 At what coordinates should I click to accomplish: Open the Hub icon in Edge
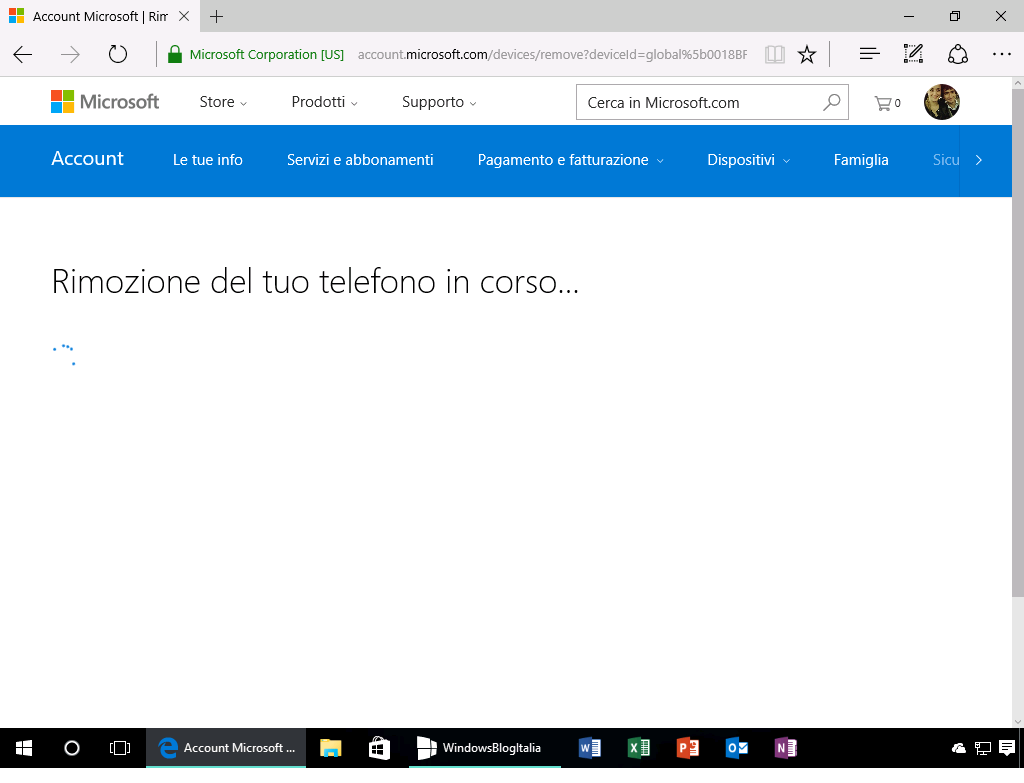pyautogui.click(x=869, y=54)
